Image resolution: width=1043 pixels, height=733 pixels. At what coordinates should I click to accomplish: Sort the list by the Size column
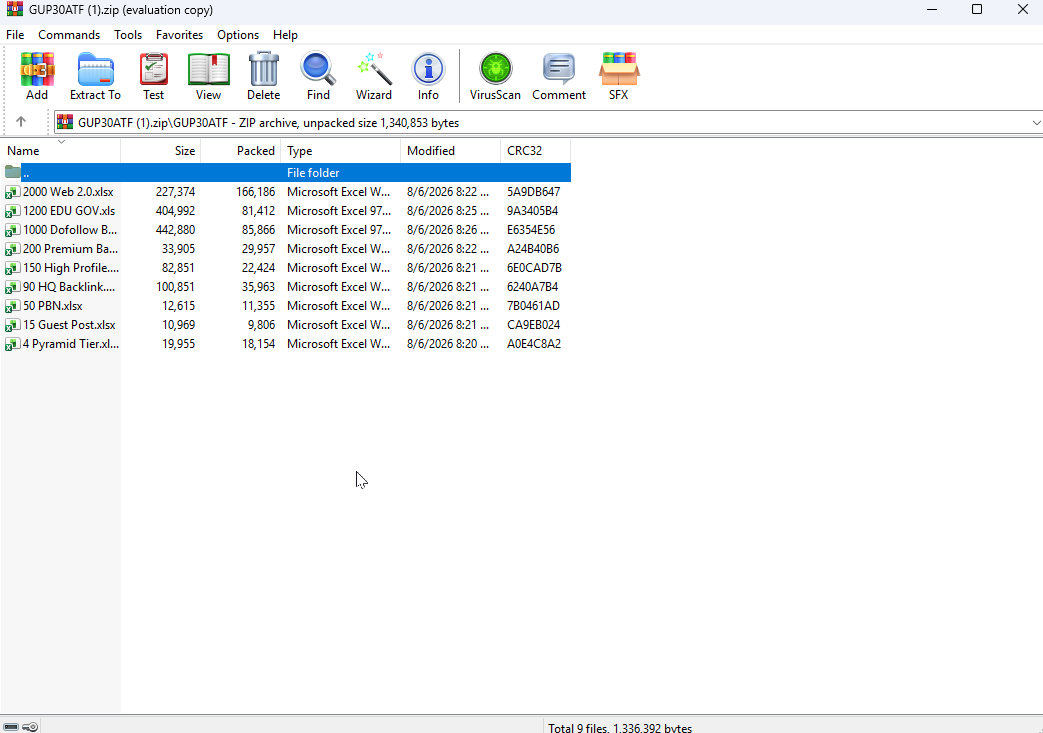[x=160, y=151]
